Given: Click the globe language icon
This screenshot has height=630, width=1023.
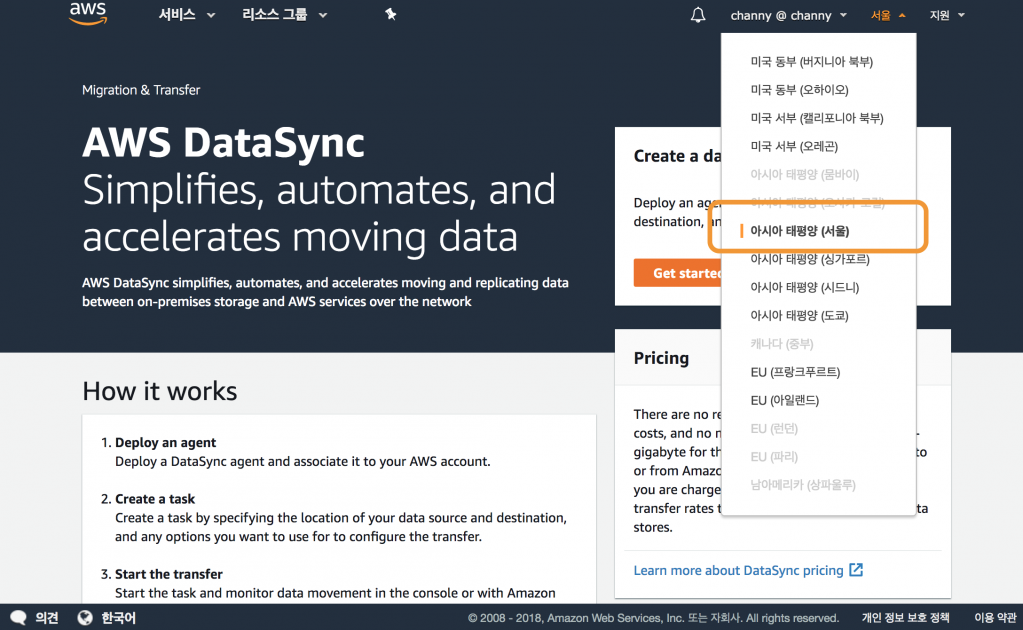Looking at the screenshot, I should (85, 618).
